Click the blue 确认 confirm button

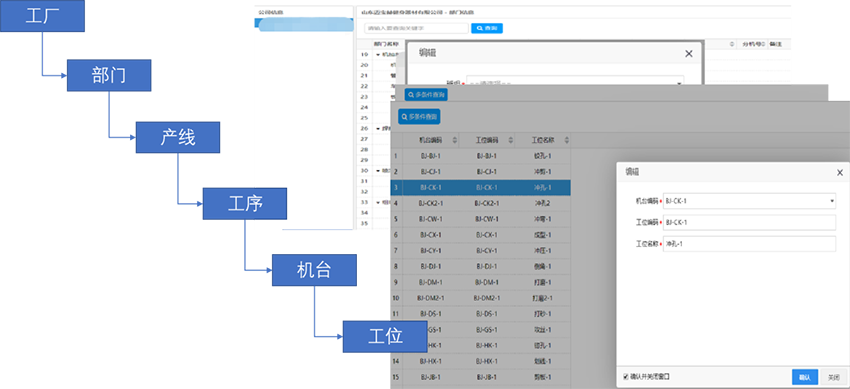point(805,377)
